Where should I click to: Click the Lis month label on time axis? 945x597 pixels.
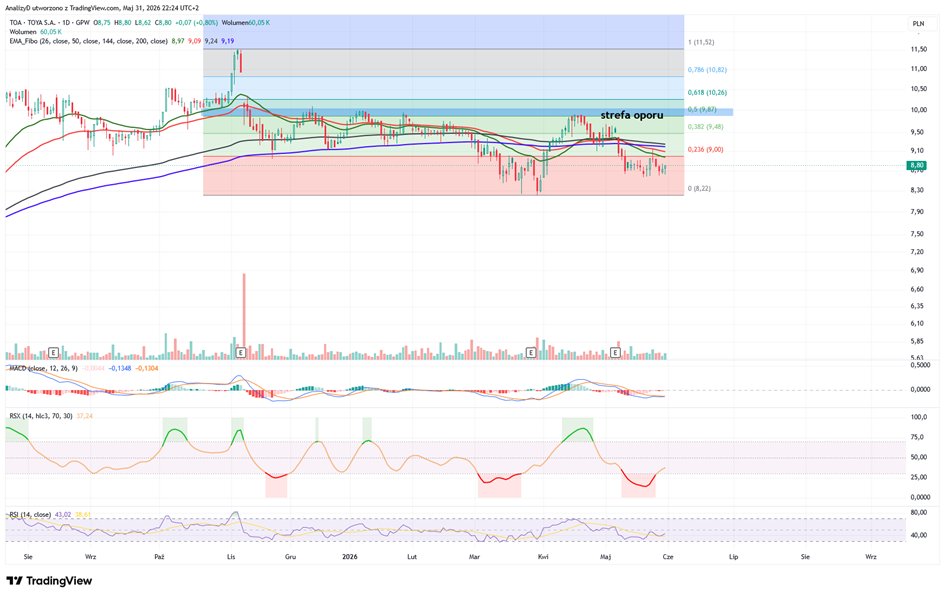tap(231, 557)
